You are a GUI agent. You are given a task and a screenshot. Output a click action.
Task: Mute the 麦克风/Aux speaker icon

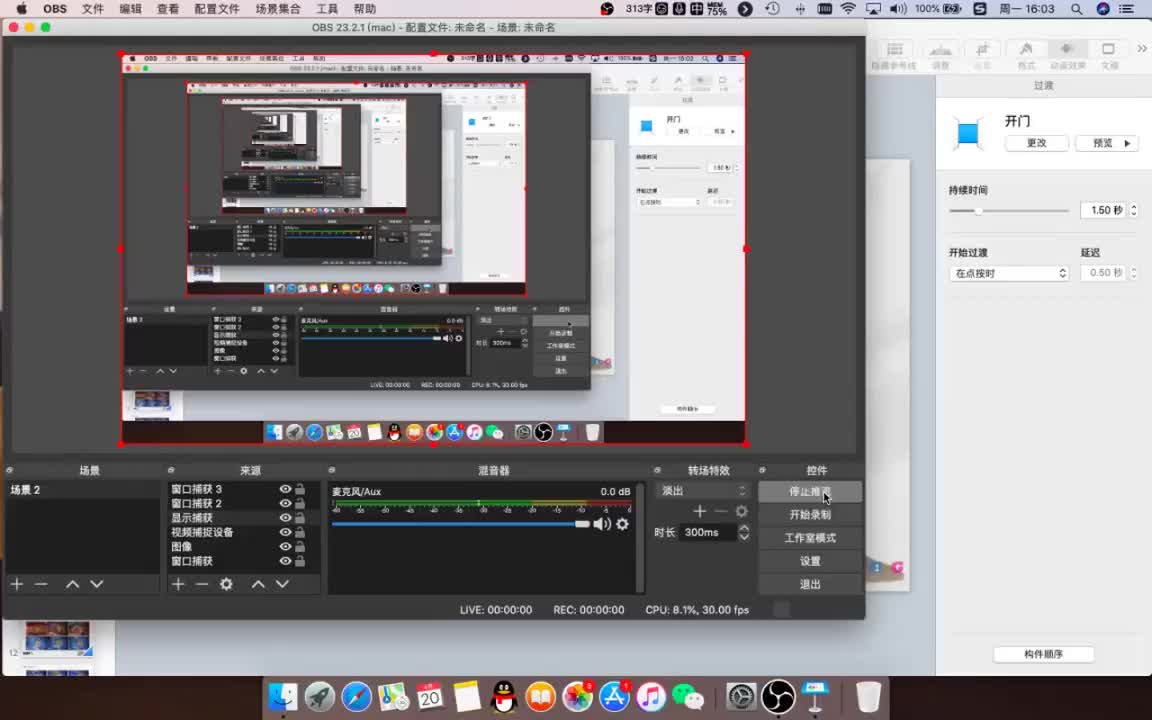point(601,524)
